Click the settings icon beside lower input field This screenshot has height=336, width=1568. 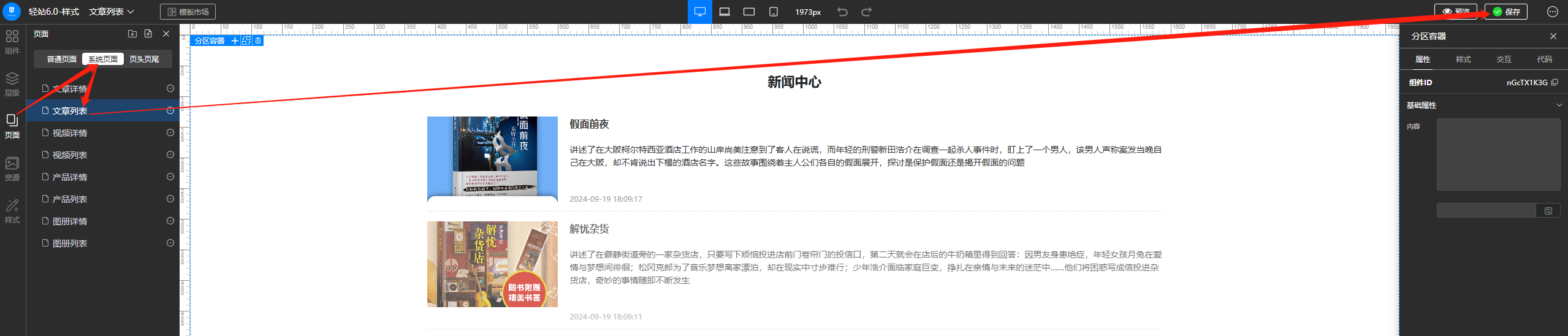1548,211
